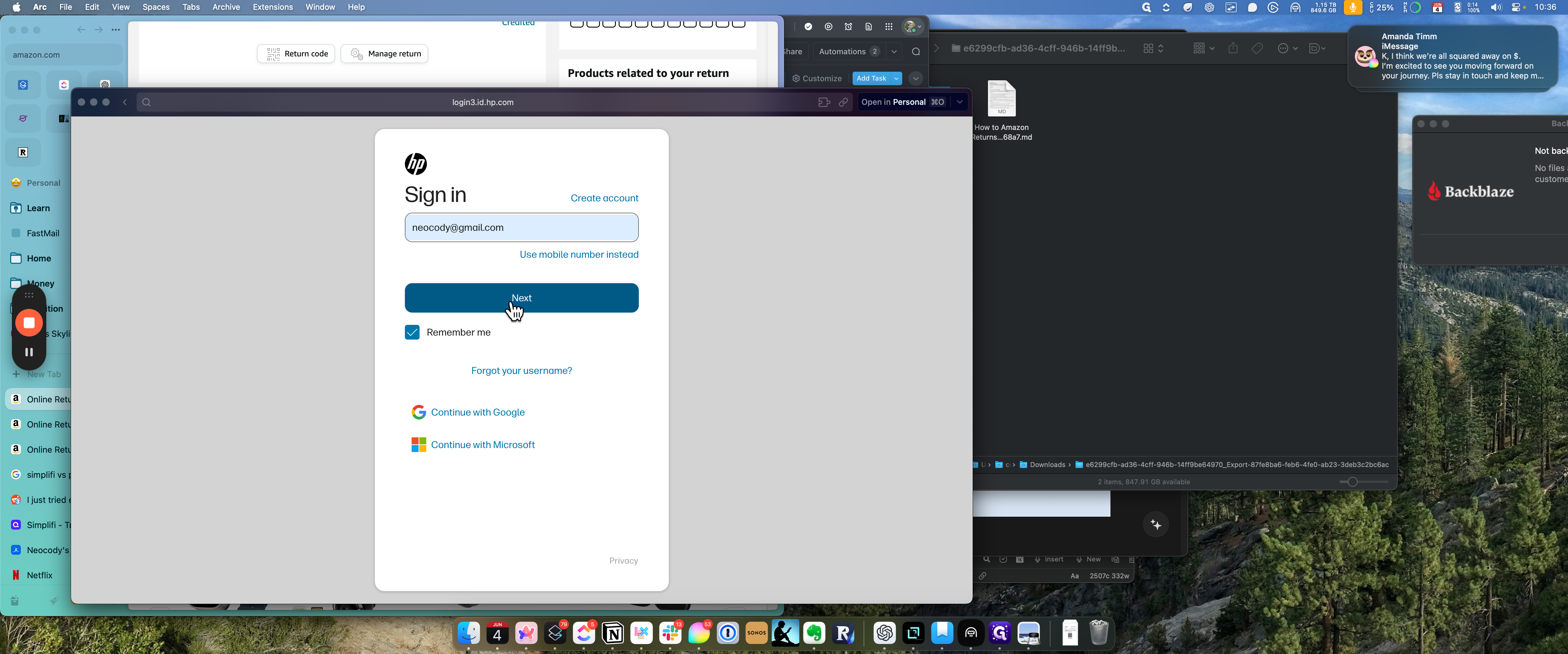Click the ClickUp search icon
The height and width of the screenshot is (654, 1568).
coord(915,52)
